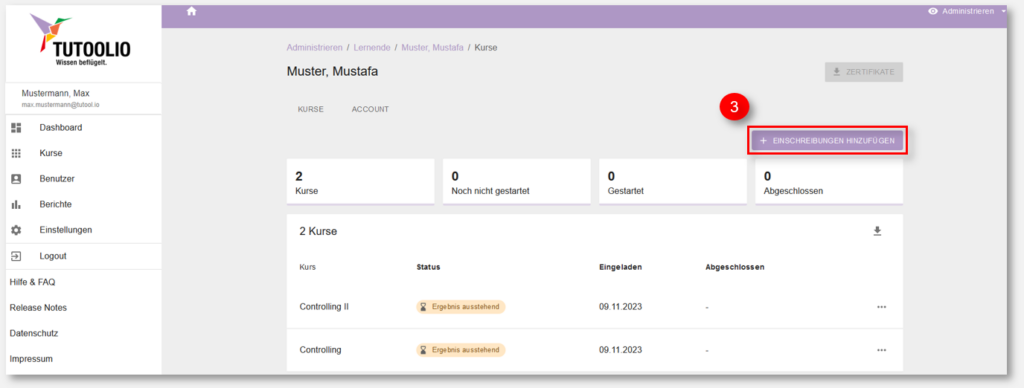Open the Dashboard sidebar icon
Screen dimensions: 1024x388
[16, 127]
